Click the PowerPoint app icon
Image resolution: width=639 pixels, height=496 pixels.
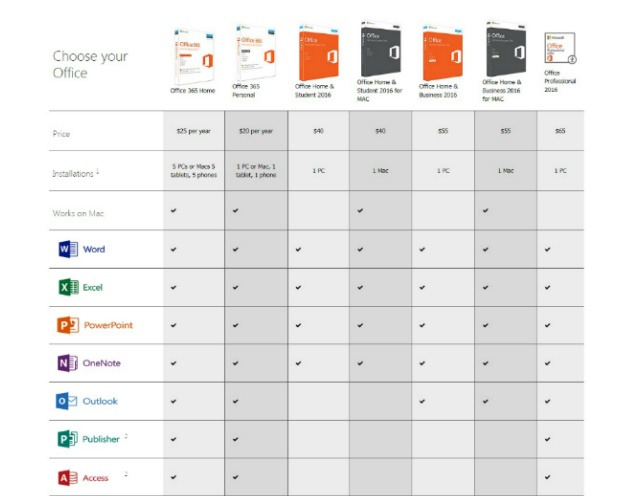pos(68,325)
